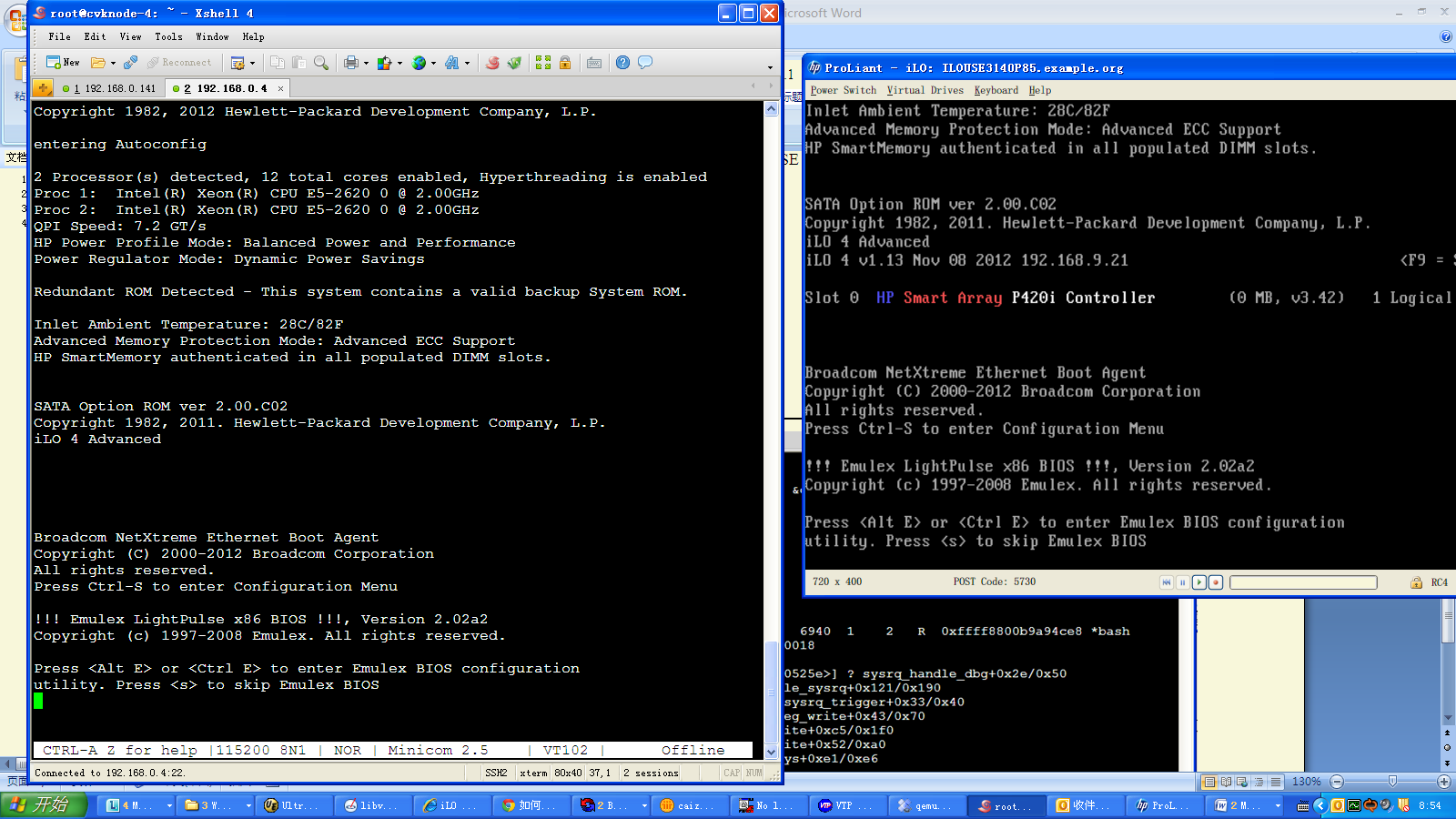Click the green Xagent icon in toolbar
1456x819 pixels.
tap(514, 63)
